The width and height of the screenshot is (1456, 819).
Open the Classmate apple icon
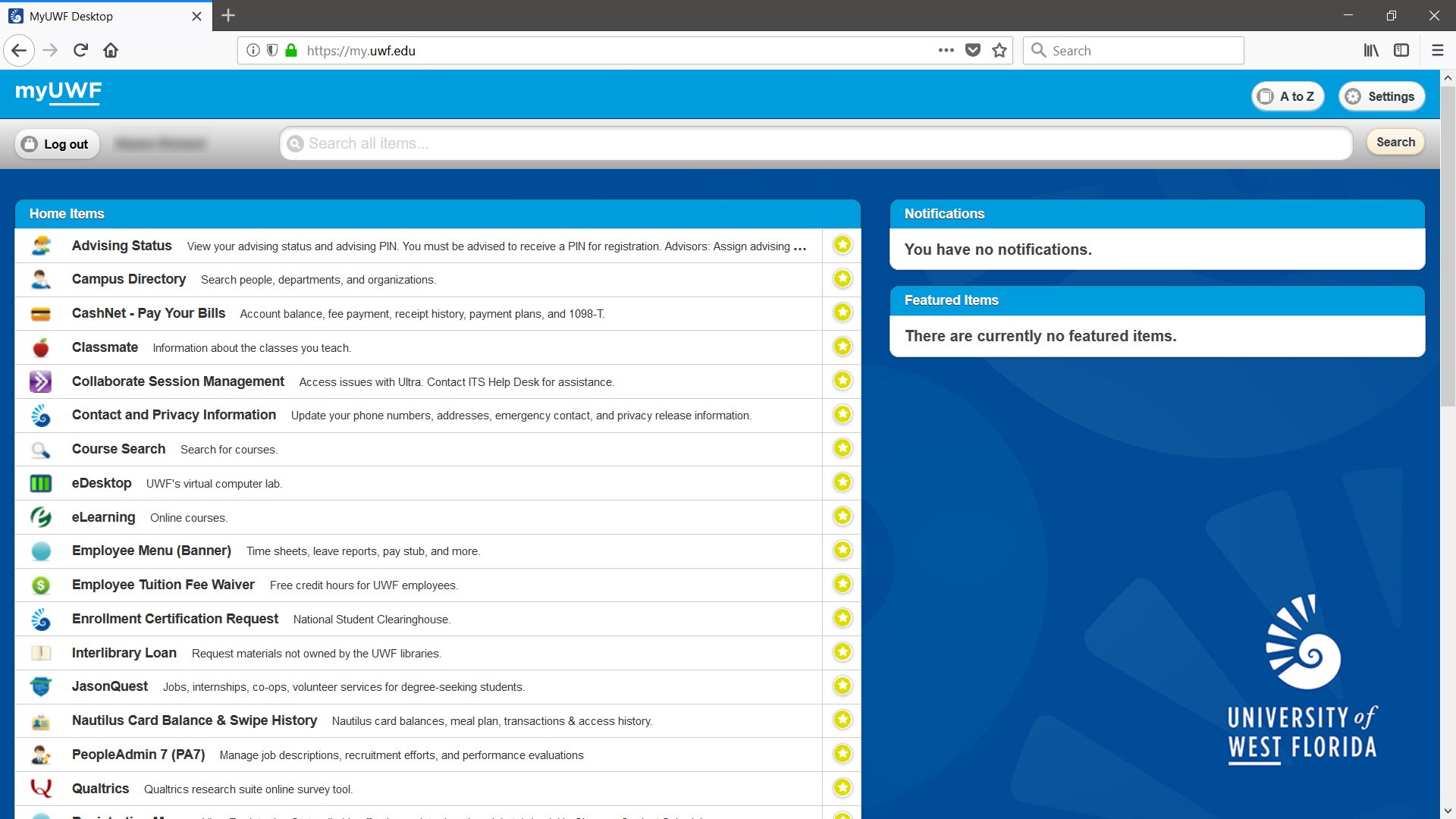tap(41, 347)
